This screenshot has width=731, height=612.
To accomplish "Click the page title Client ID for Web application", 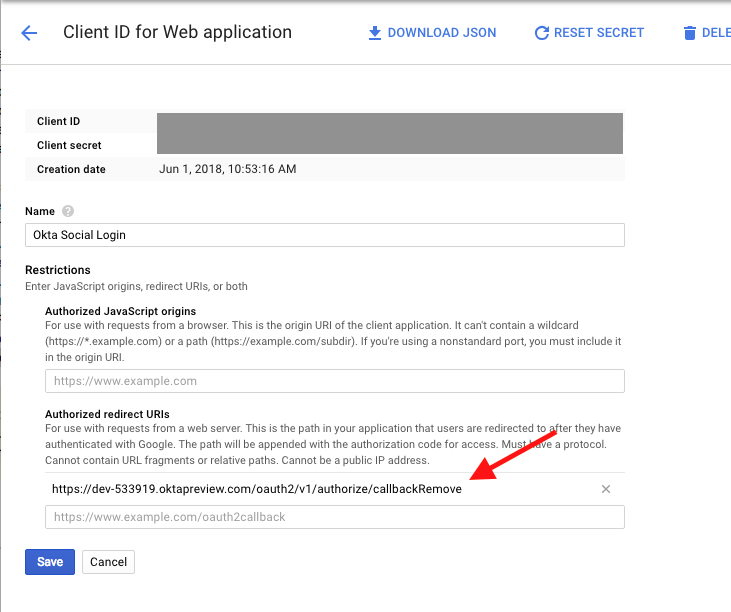I will pos(177,32).
